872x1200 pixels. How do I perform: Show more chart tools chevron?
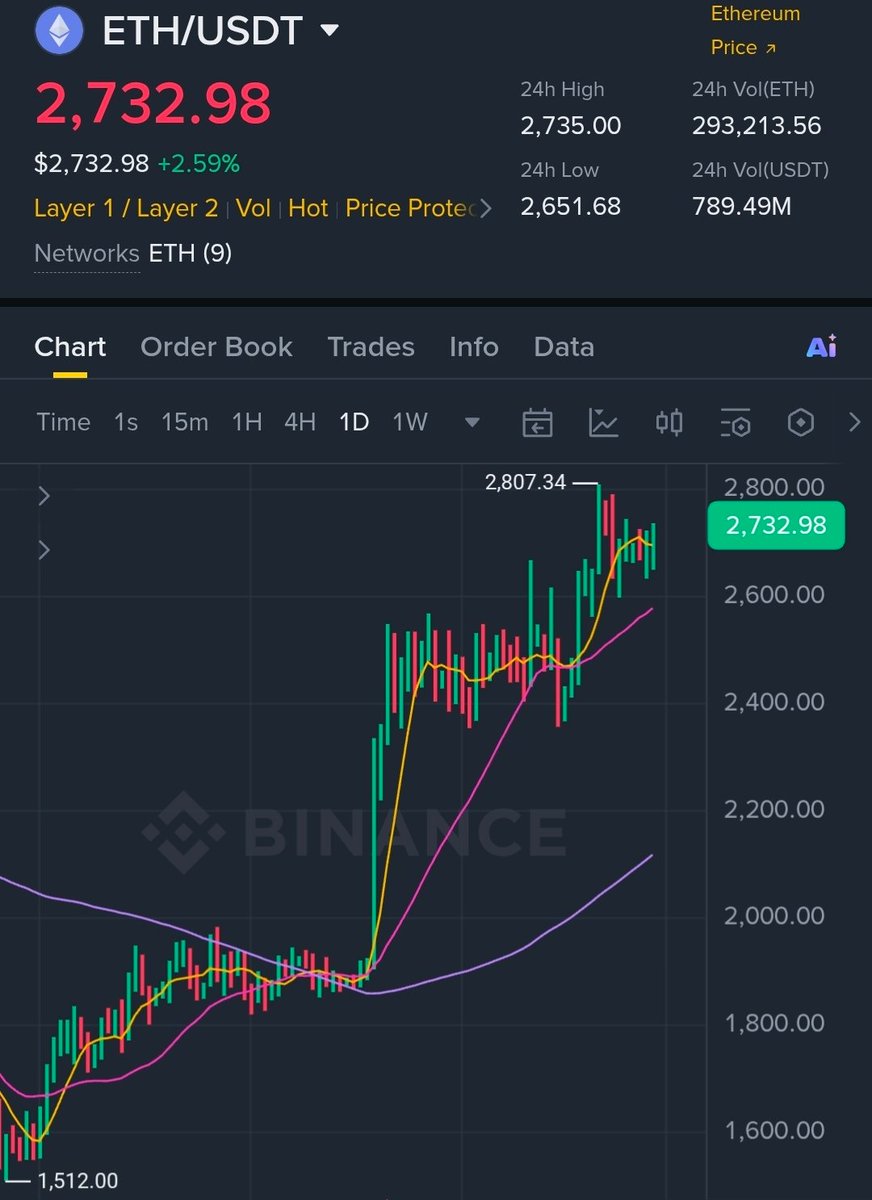[854, 423]
